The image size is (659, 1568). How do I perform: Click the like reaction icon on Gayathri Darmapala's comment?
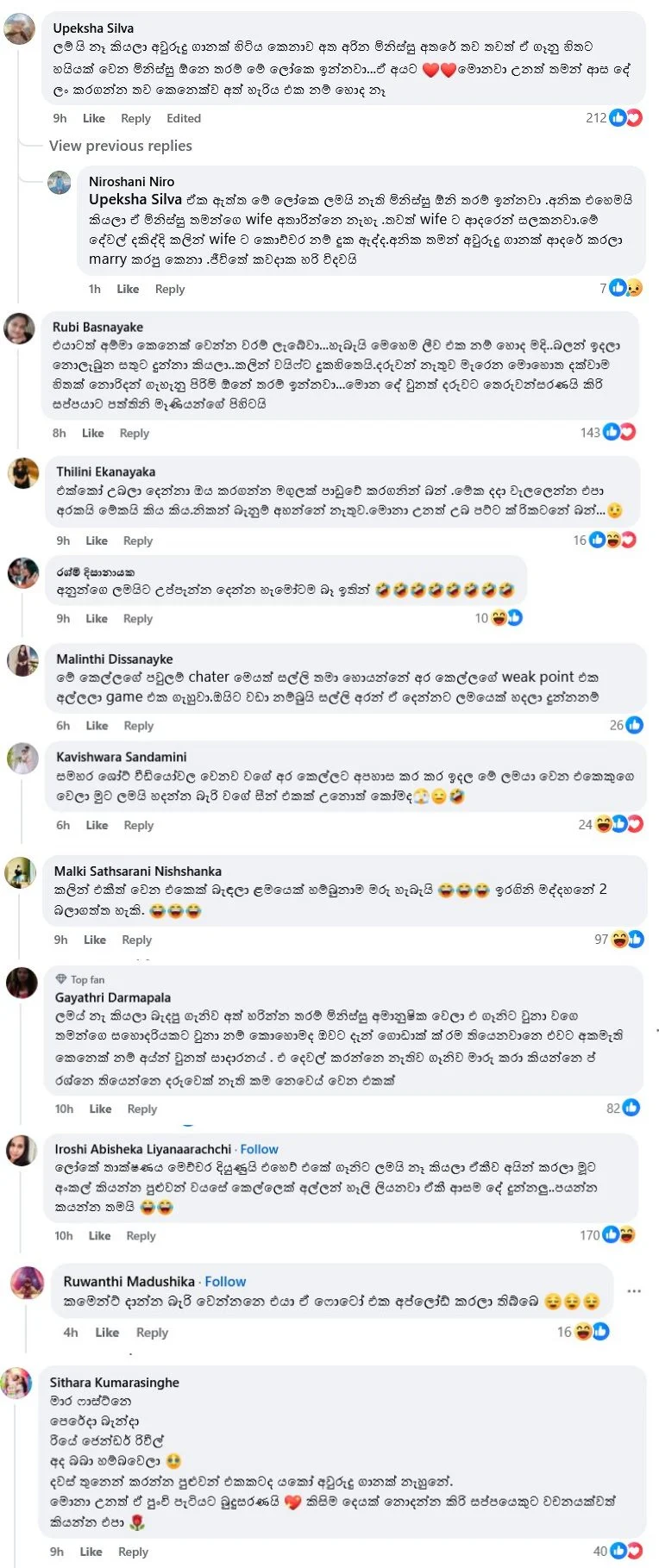[631, 1109]
